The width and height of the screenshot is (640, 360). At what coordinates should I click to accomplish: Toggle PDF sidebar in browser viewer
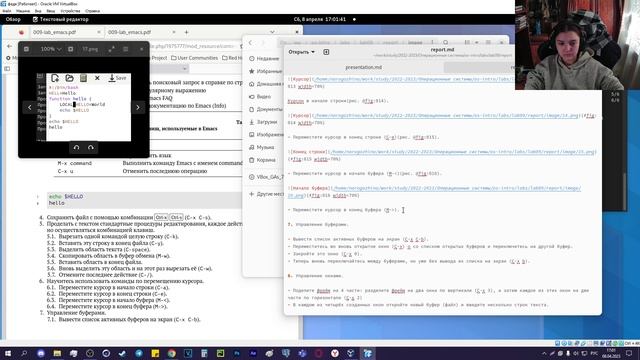tap(7, 68)
